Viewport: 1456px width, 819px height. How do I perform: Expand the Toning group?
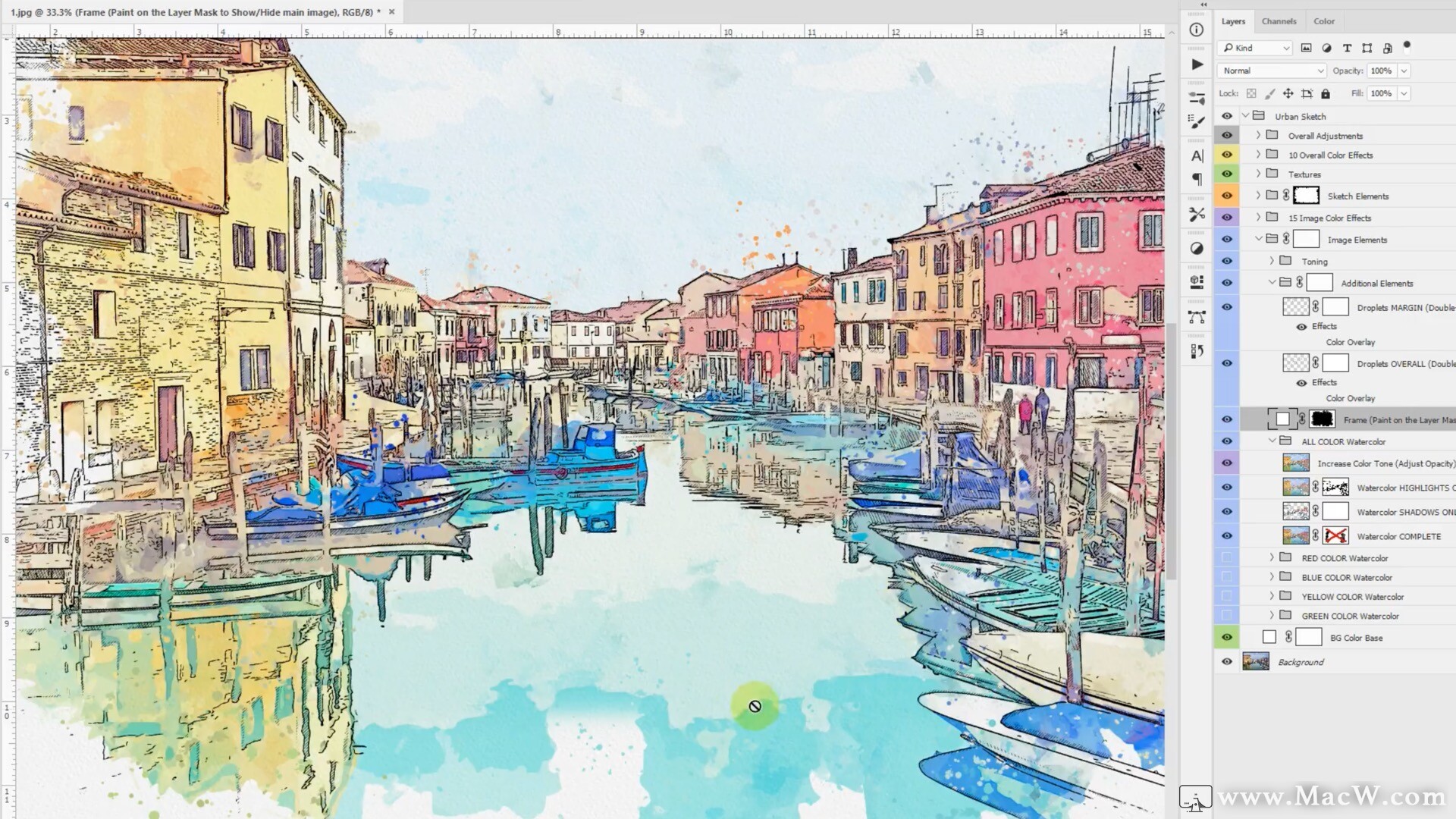click(x=1272, y=262)
